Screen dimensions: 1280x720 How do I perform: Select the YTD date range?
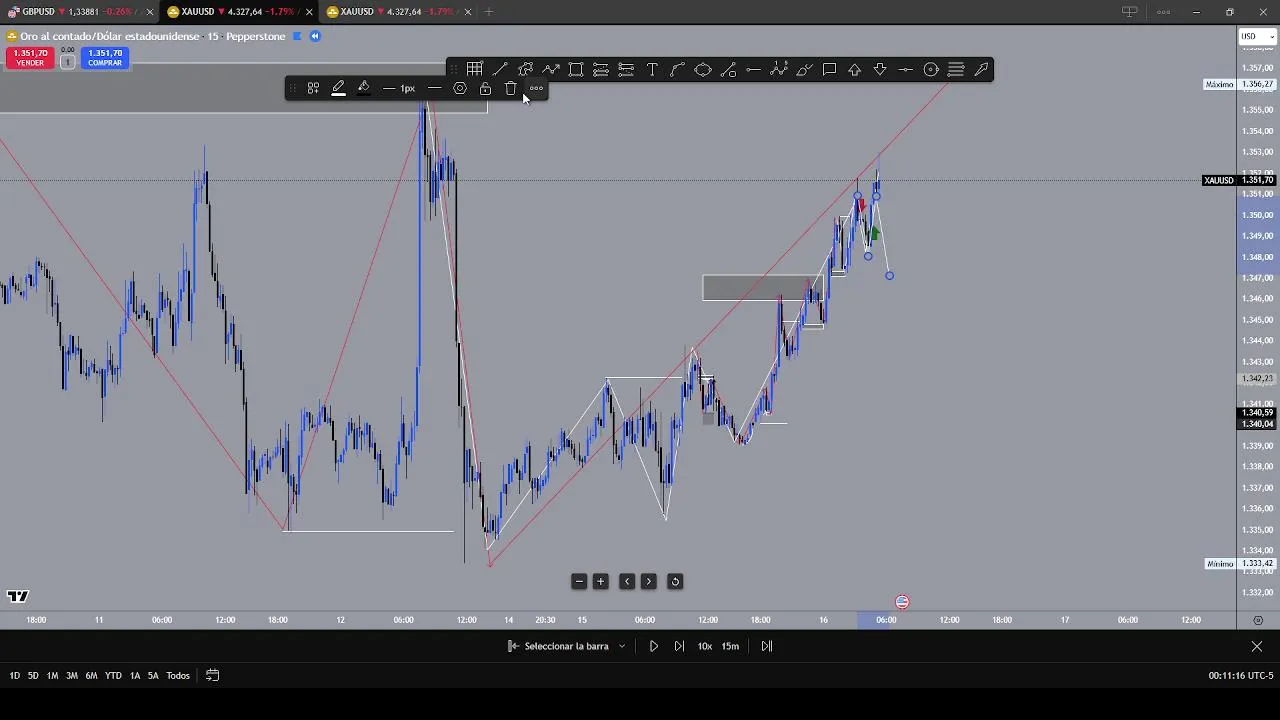coord(113,676)
